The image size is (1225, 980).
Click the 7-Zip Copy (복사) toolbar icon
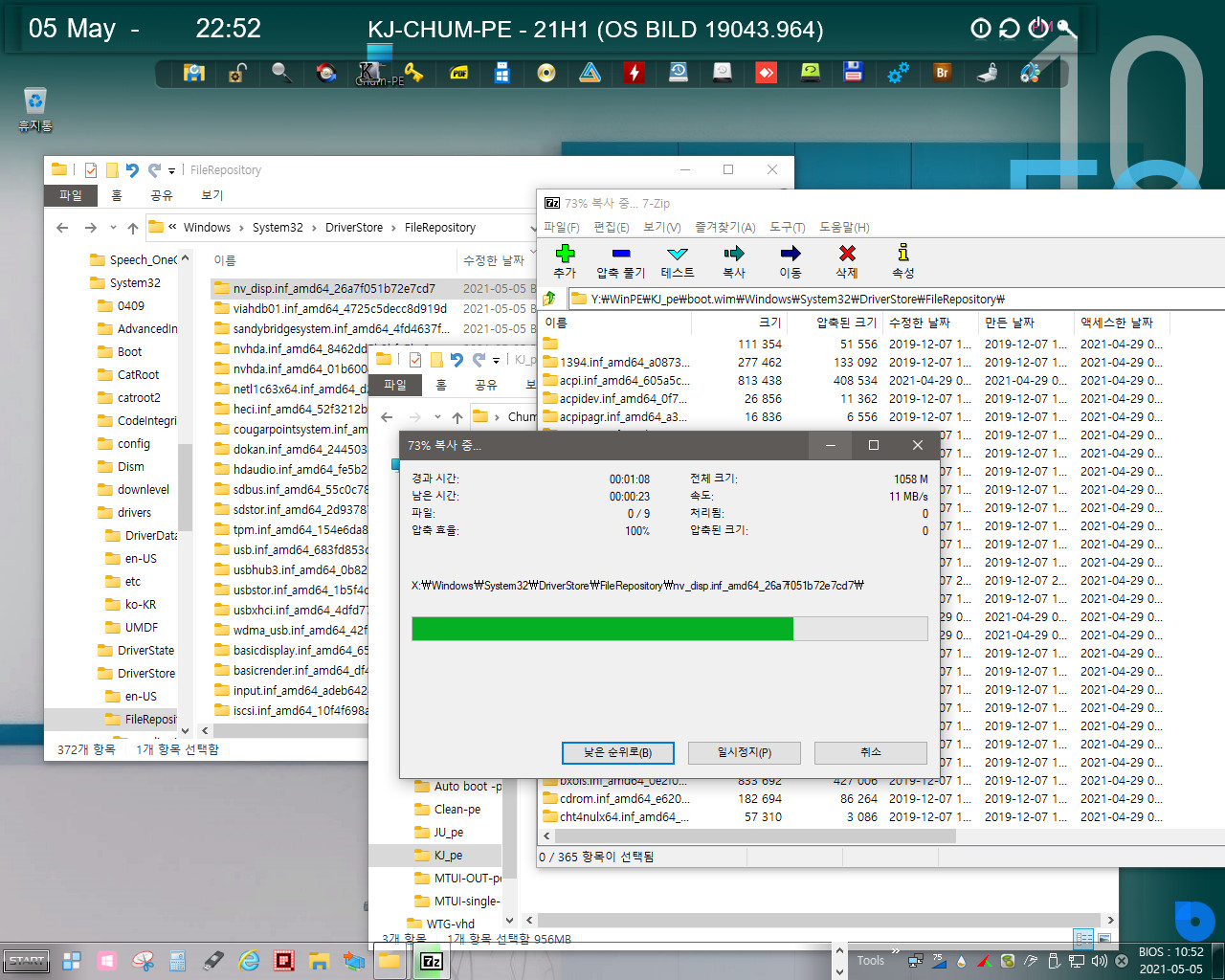[734, 254]
